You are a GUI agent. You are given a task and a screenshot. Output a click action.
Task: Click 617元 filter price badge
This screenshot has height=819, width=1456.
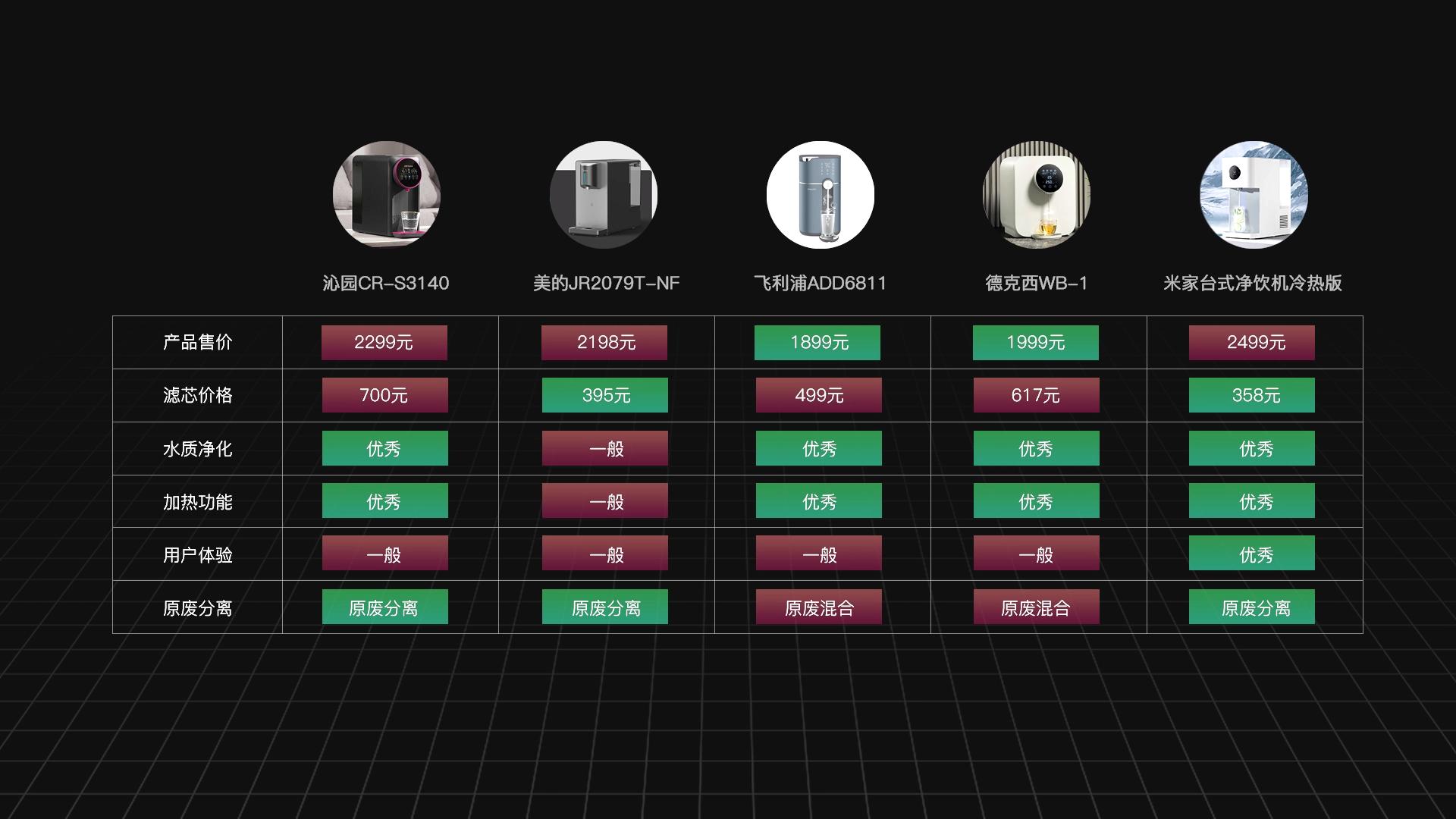[x=1036, y=395]
